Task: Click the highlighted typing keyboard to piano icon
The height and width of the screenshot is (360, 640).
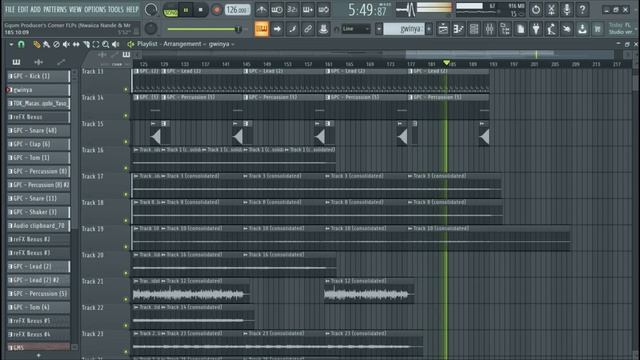Action: pos(262,29)
